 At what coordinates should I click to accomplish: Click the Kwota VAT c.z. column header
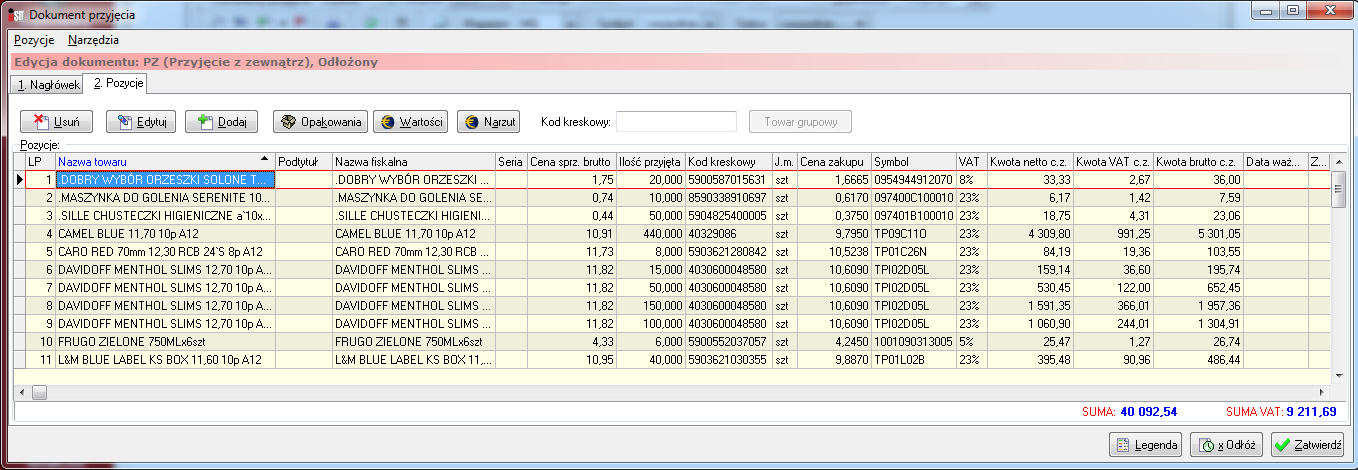[1113, 161]
